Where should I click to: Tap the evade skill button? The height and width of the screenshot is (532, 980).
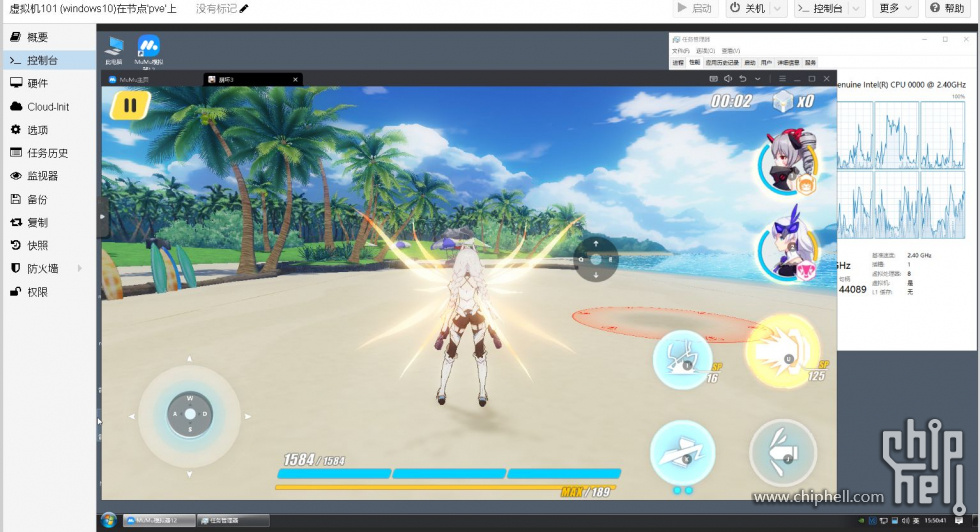click(682, 453)
